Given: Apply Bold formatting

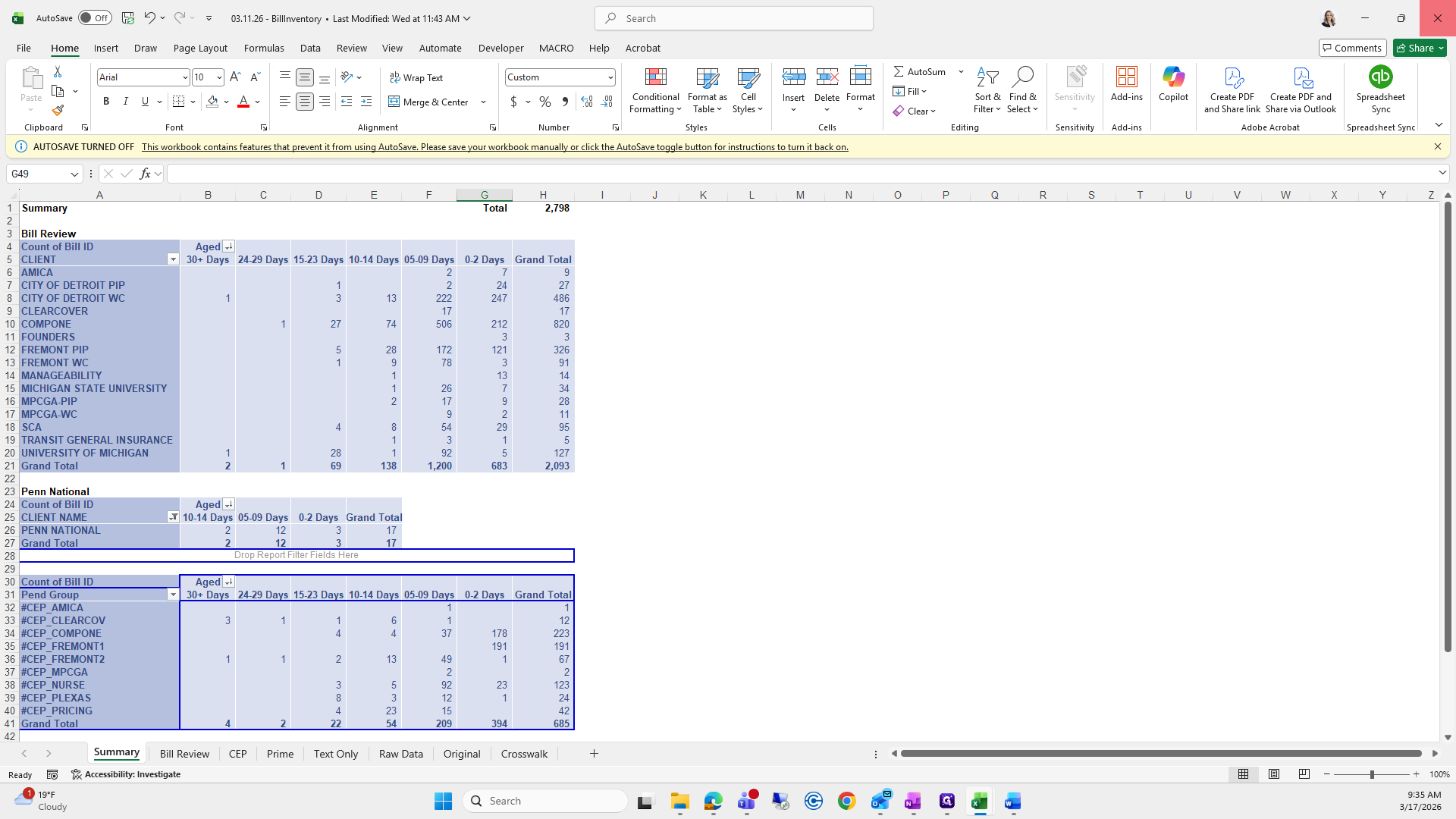Looking at the screenshot, I should tap(106, 102).
